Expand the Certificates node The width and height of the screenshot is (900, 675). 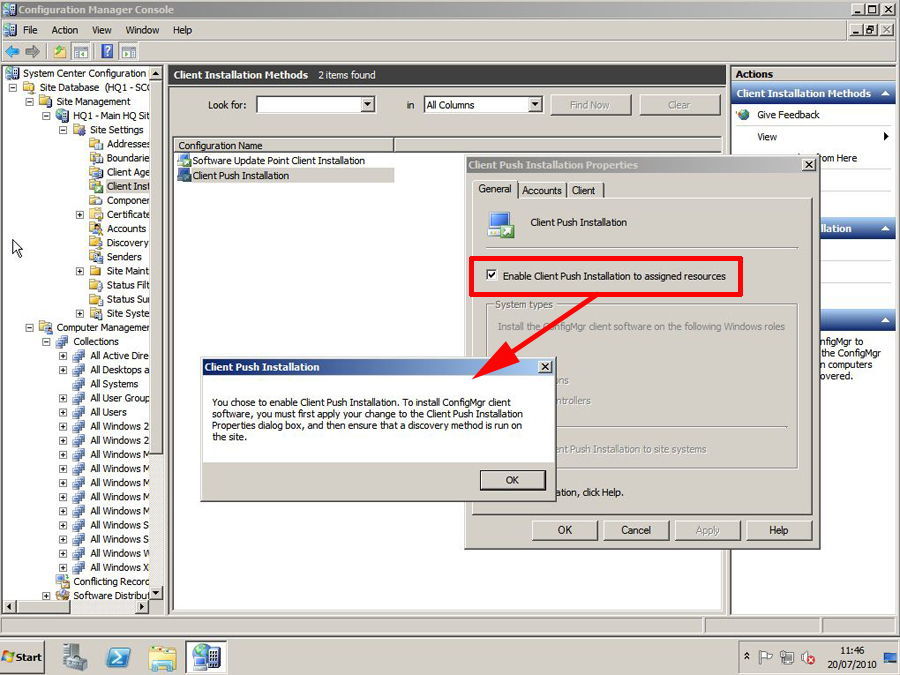pos(80,215)
